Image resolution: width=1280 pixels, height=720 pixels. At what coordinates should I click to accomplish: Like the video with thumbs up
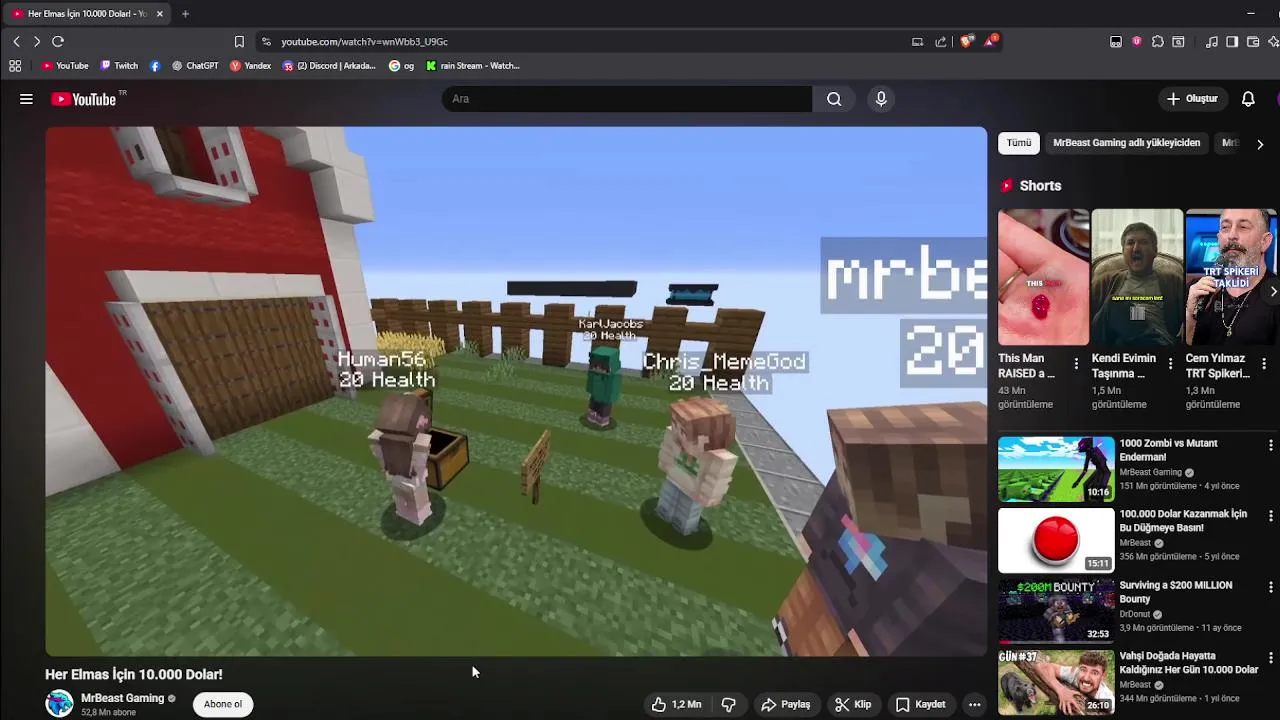[676, 704]
